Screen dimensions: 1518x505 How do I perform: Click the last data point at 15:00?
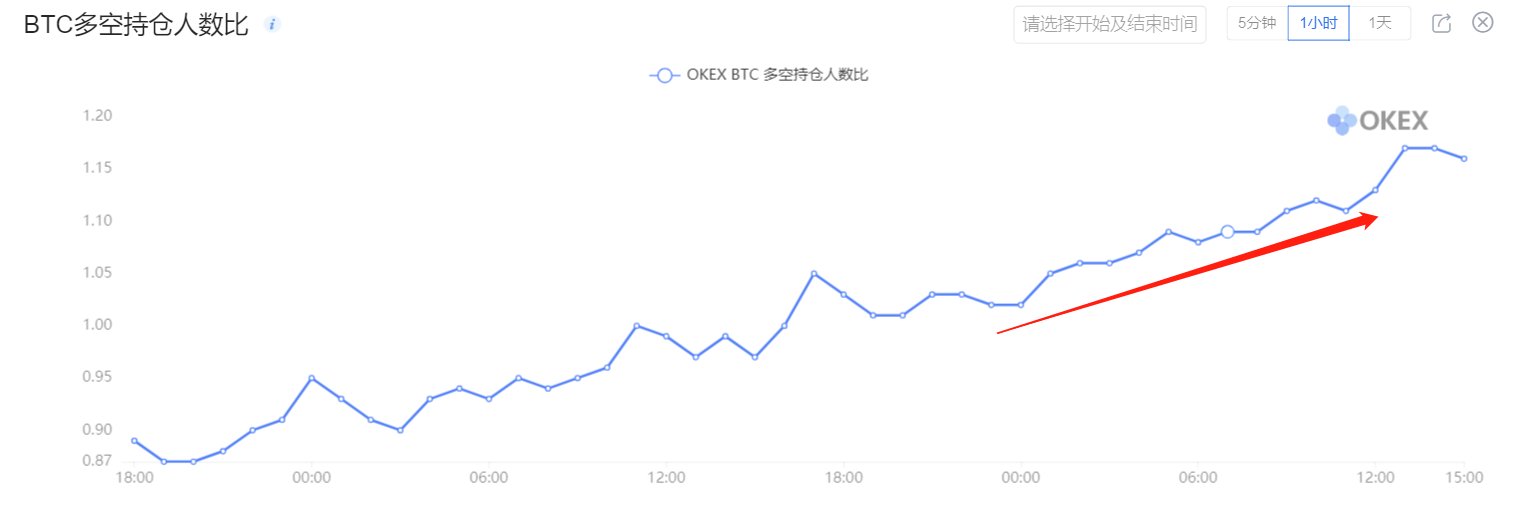tap(1464, 158)
